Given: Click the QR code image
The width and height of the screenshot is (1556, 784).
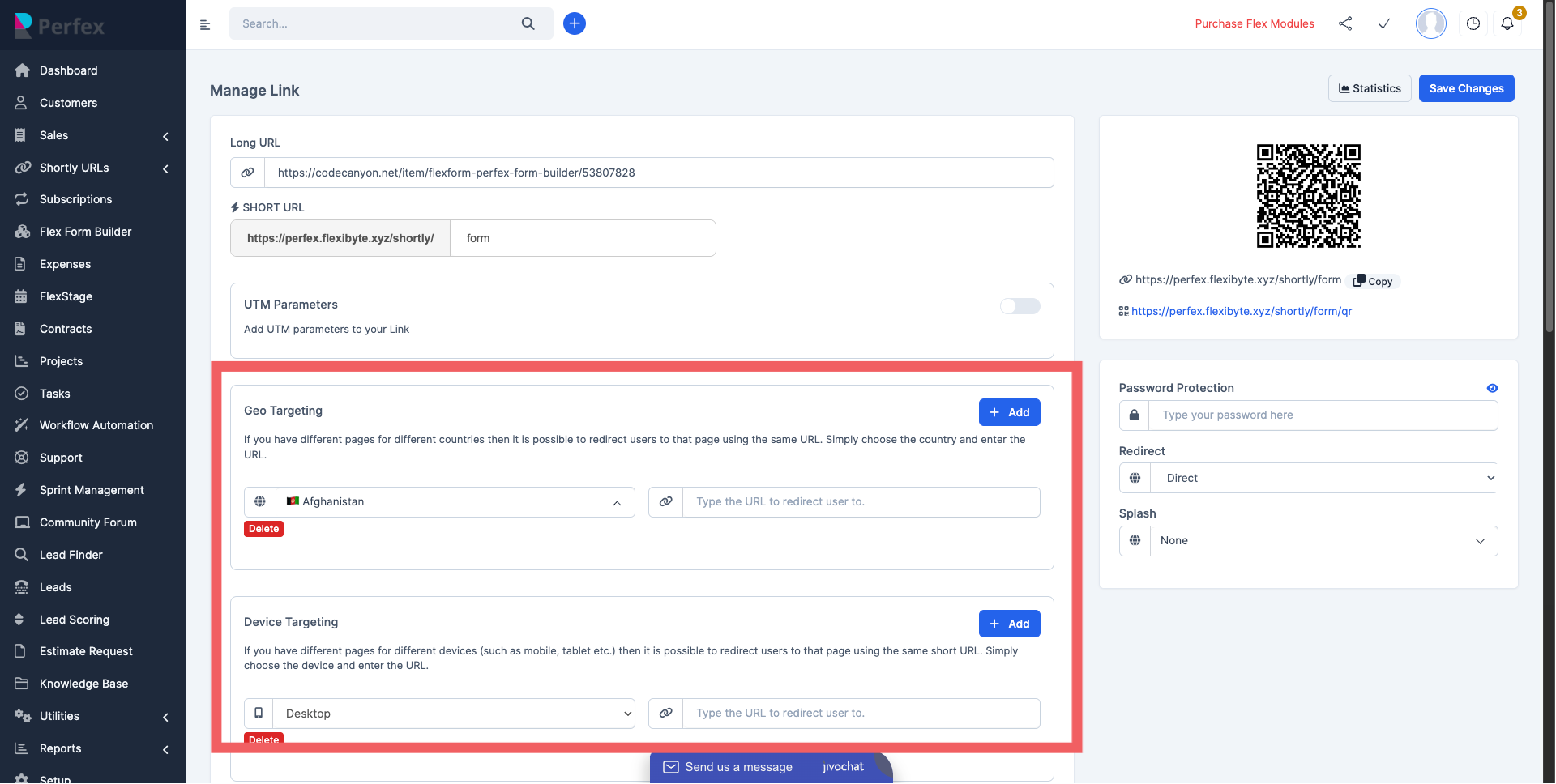Looking at the screenshot, I should [1308, 196].
